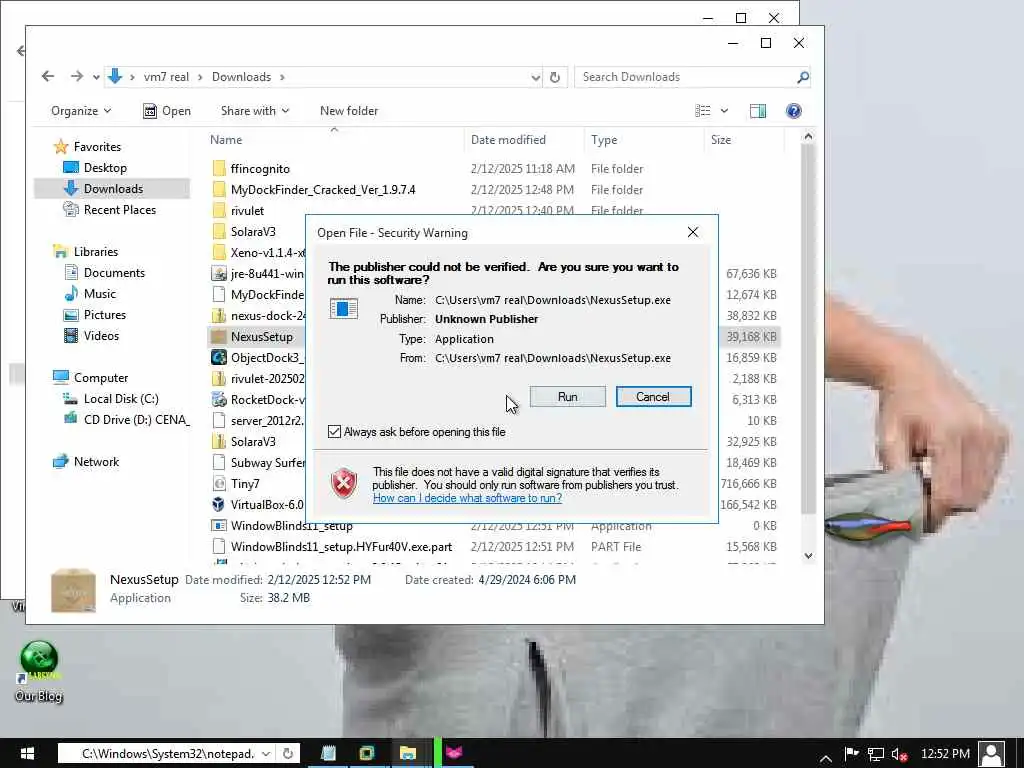Select the Tiny7 file

click(x=245, y=484)
